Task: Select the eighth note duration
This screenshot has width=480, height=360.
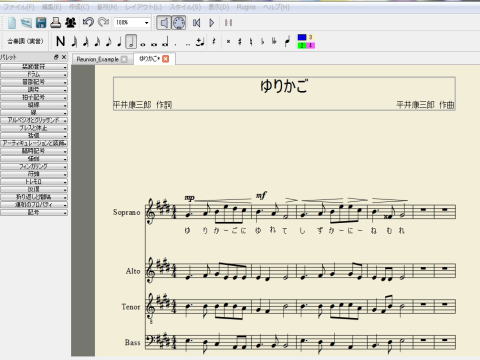Action: point(109,41)
